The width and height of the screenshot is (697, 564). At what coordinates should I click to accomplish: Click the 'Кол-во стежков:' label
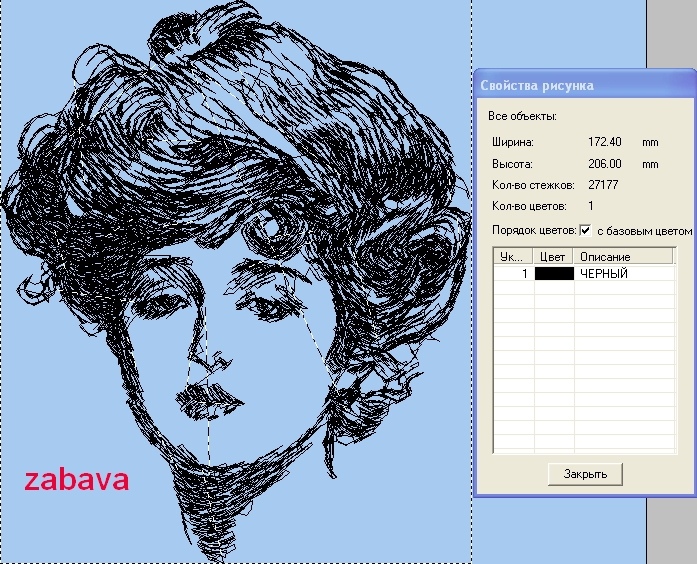point(533,185)
